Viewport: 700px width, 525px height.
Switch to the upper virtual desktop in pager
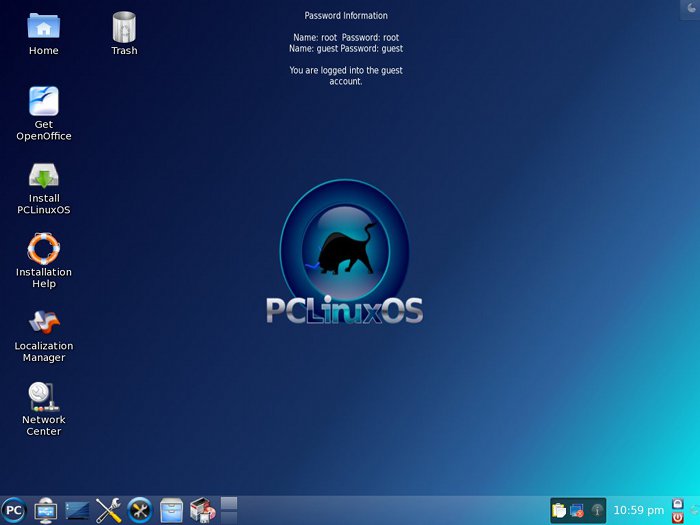(x=229, y=503)
